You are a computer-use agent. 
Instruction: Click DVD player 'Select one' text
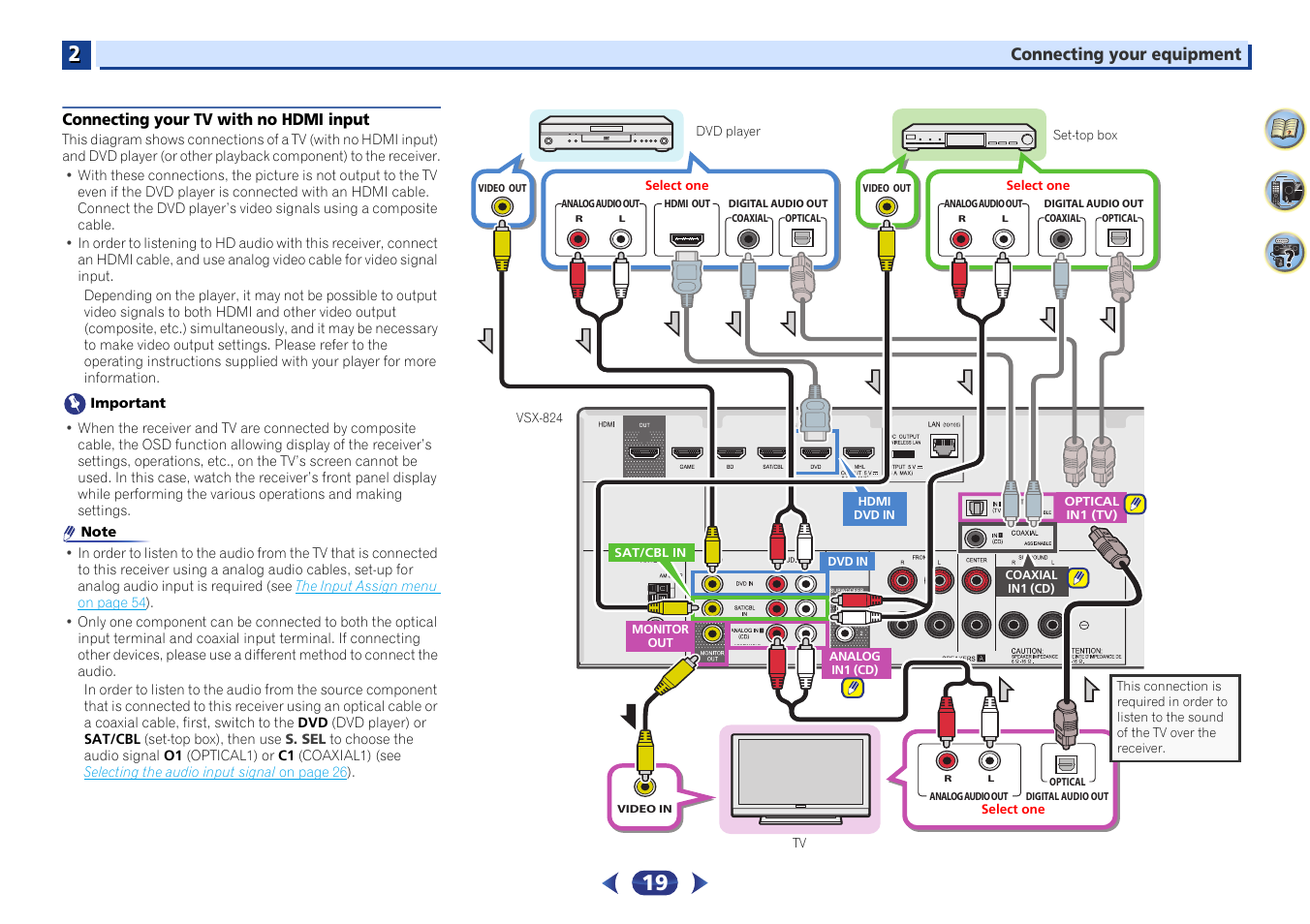(x=676, y=185)
